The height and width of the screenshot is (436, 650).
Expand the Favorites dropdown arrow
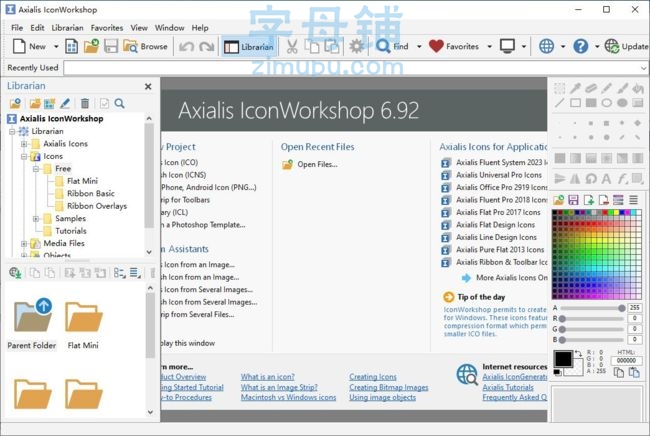click(489, 46)
